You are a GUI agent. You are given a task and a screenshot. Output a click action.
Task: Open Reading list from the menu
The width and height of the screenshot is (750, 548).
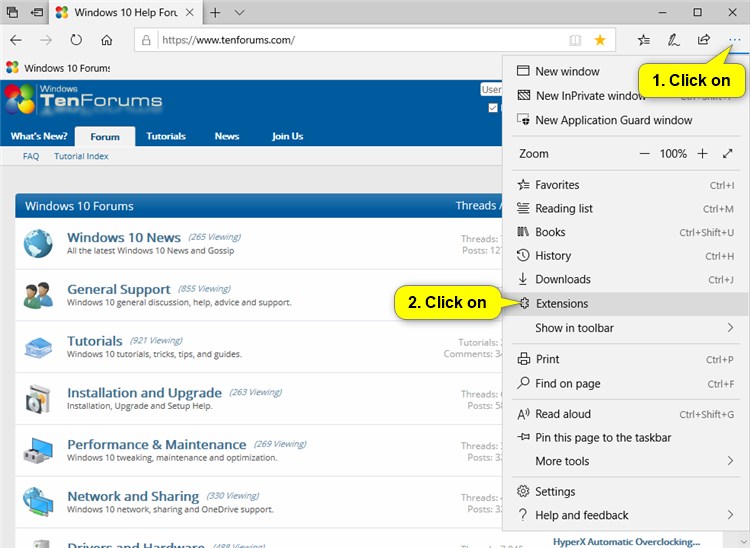pyautogui.click(x=625, y=208)
